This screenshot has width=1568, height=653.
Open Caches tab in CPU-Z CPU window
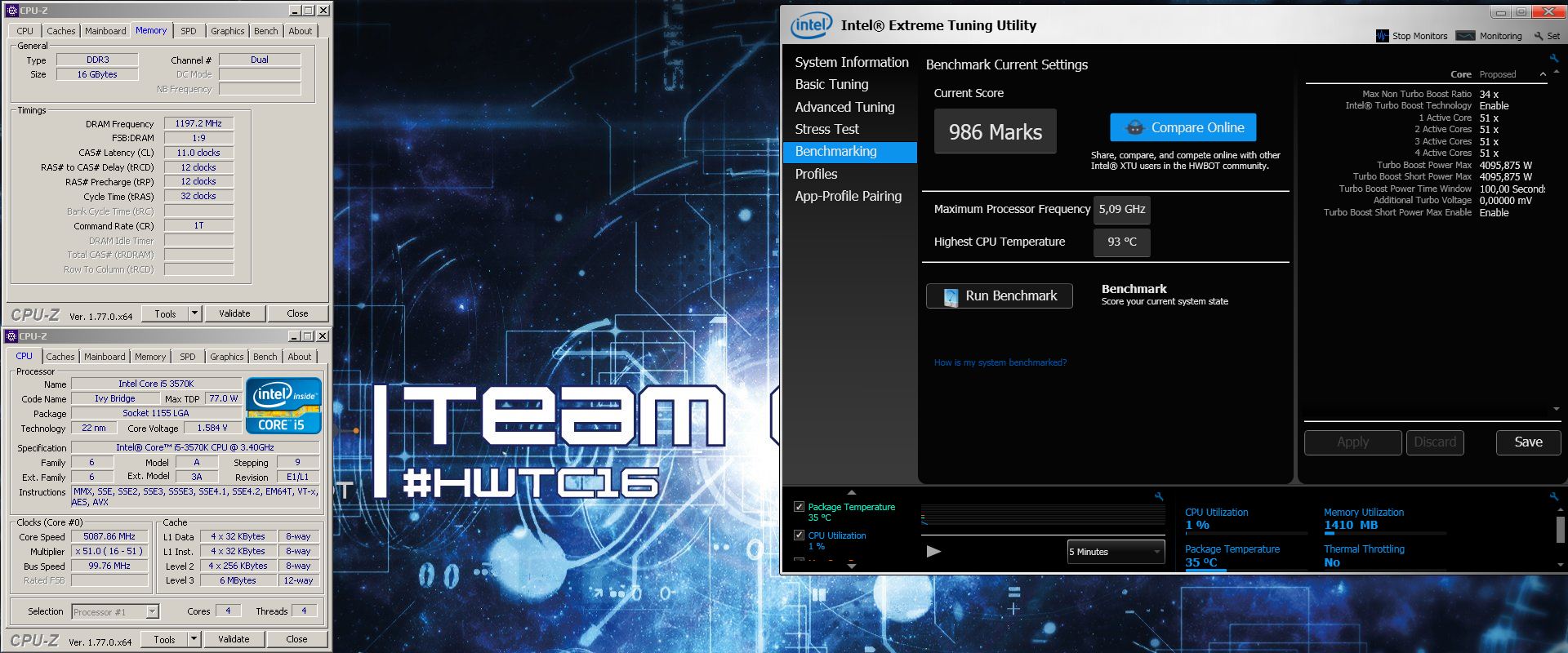pyautogui.click(x=60, y=357)
